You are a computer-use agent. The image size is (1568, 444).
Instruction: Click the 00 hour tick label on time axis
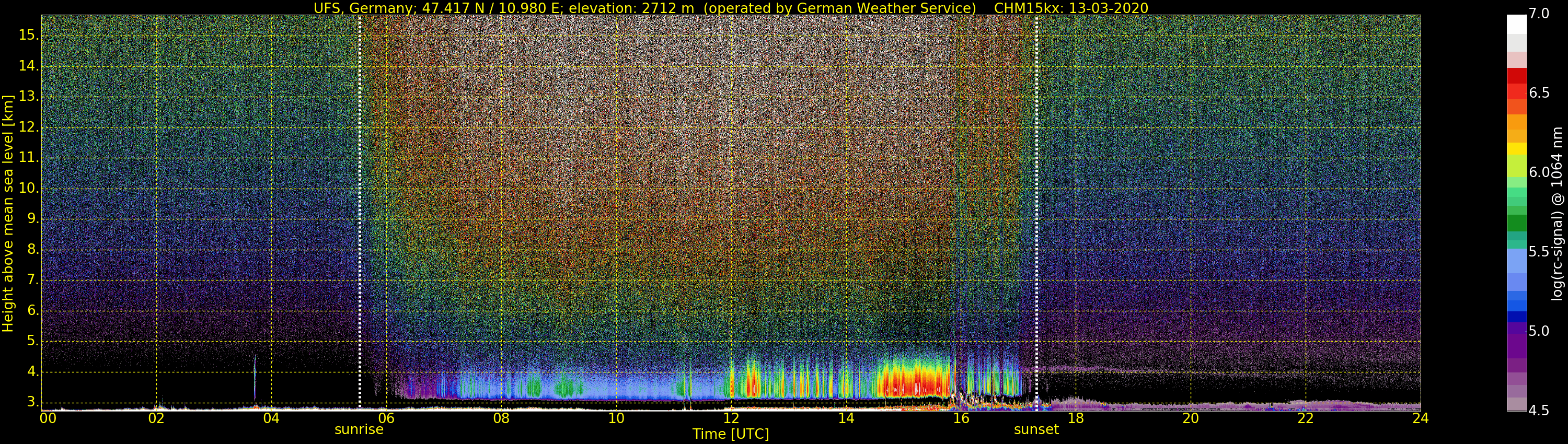click(x=48, y=418)
